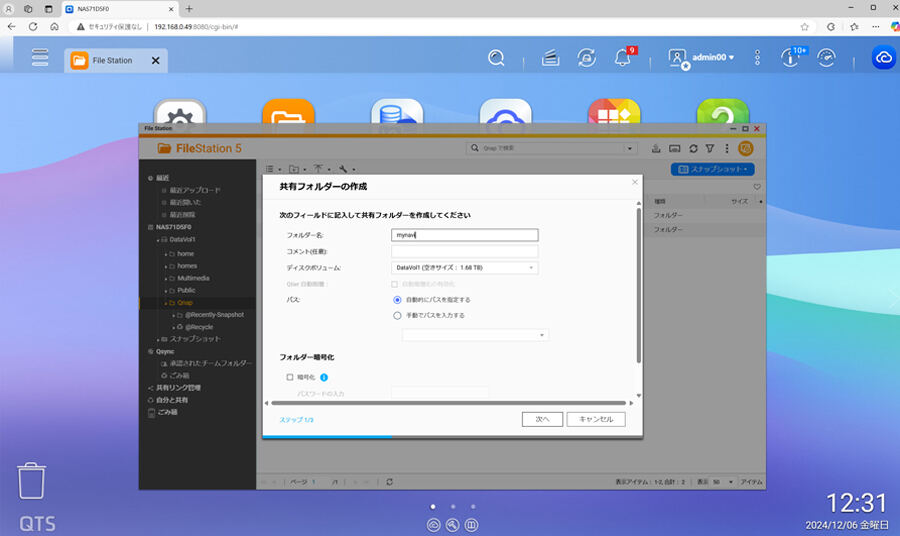This screenshot has height=536, width=900.
Task: Open the create folder toolbar dropdown
Action: [x=297, y=169]
